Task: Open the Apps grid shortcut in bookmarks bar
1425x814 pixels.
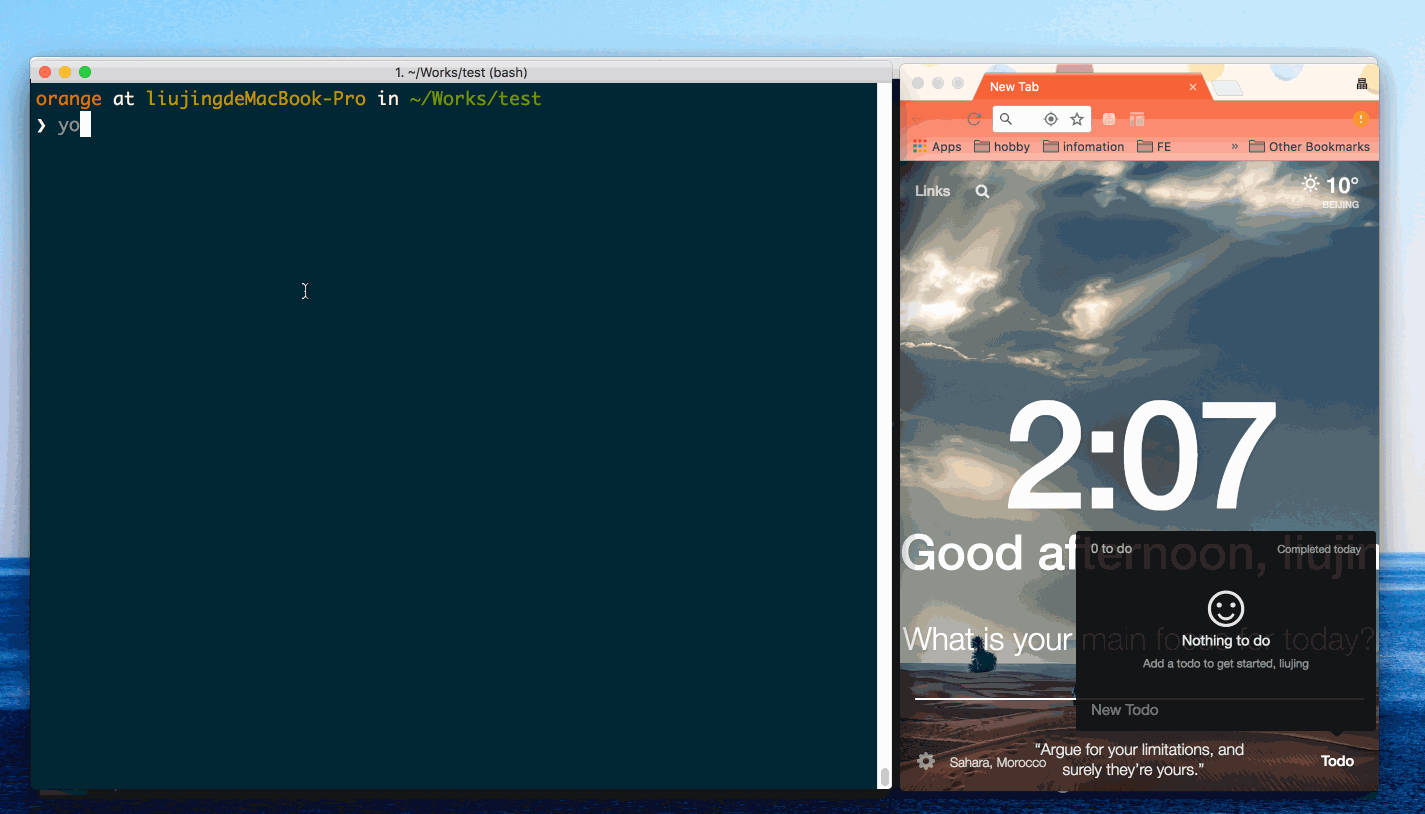Action: tap(937, 147)
